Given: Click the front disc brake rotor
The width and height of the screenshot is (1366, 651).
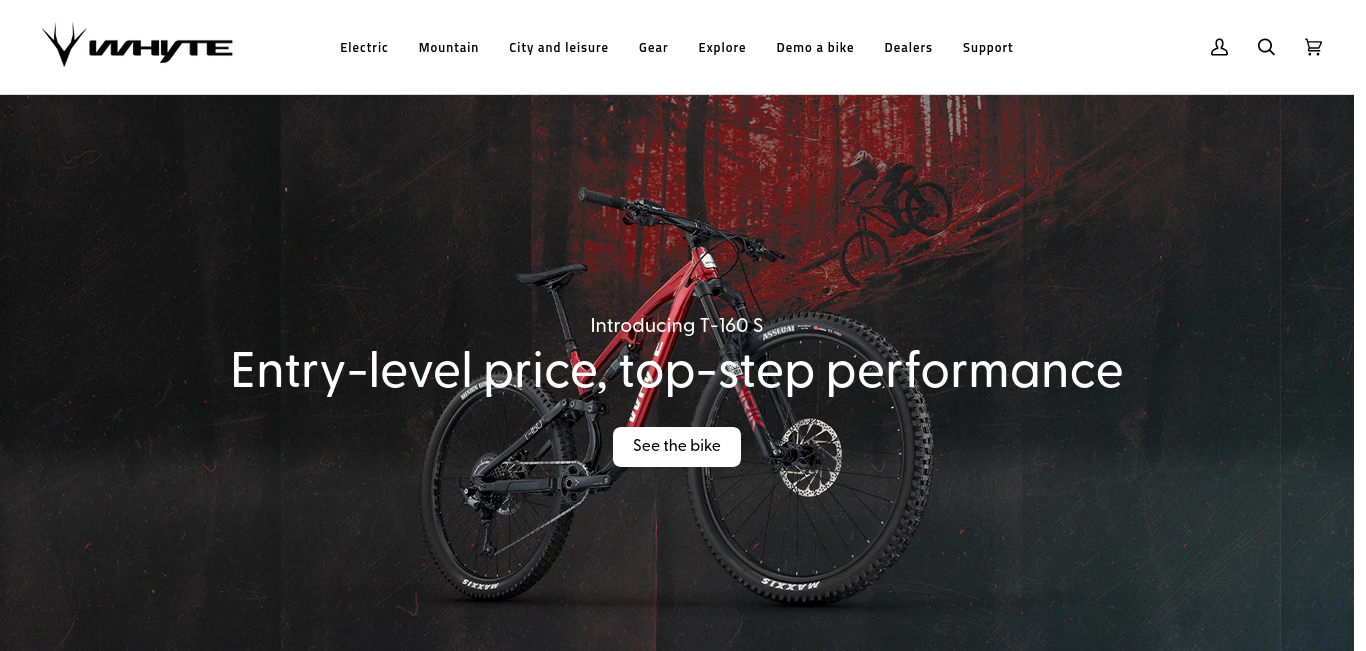Looking at the screenshot, I should point(809,458).
